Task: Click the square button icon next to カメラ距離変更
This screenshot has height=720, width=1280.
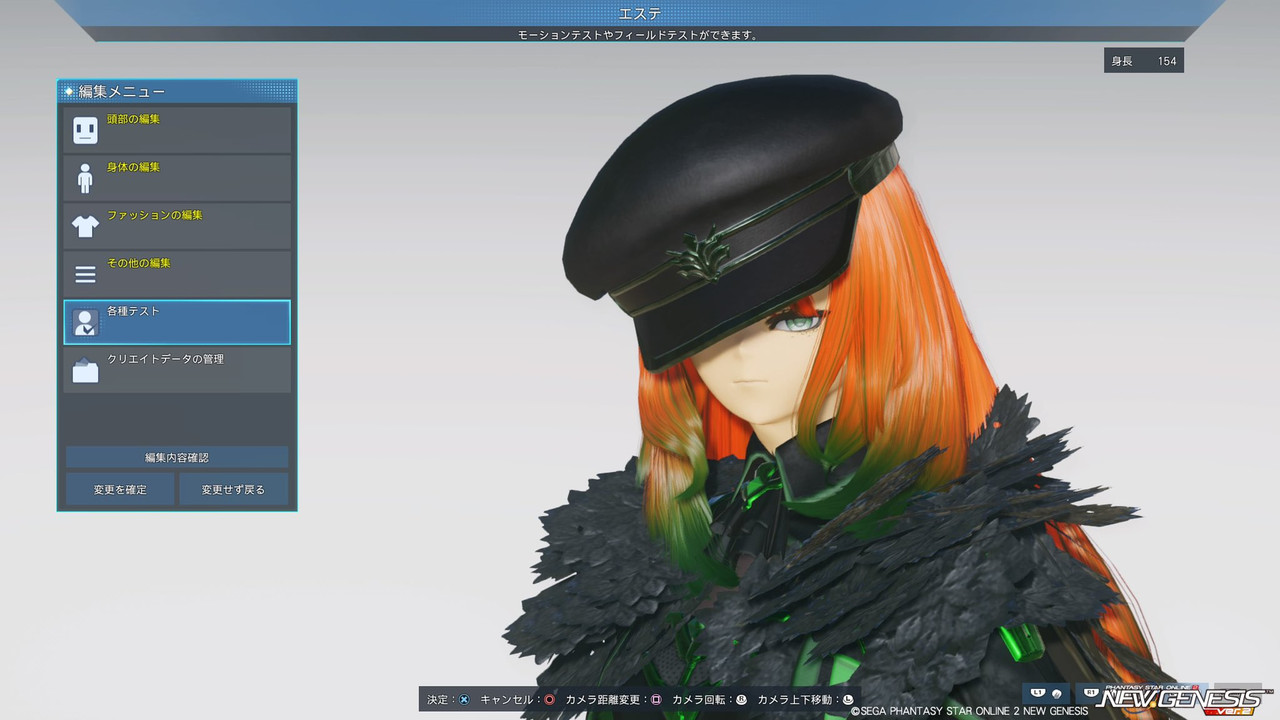Action: click(656, 700)
